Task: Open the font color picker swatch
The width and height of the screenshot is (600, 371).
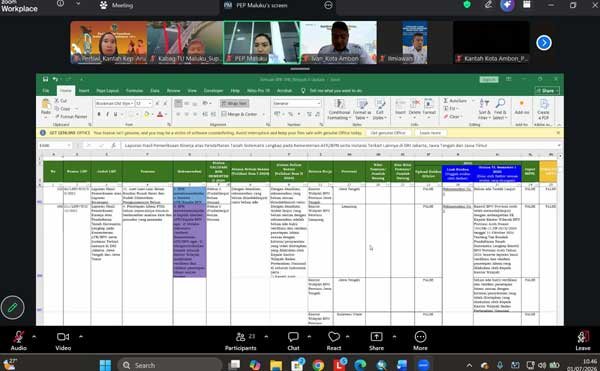Action: [x=160, y=114]
